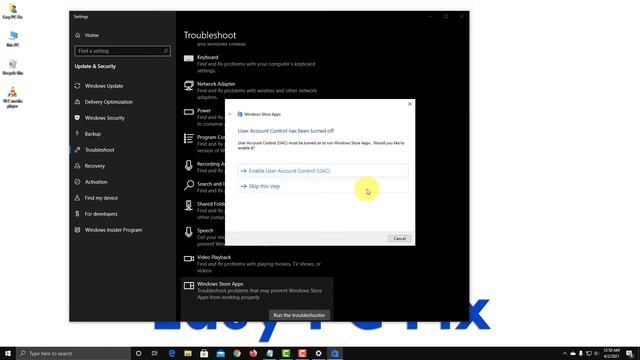
Task: Open For developers settings
Action: [x=101, y=214]
